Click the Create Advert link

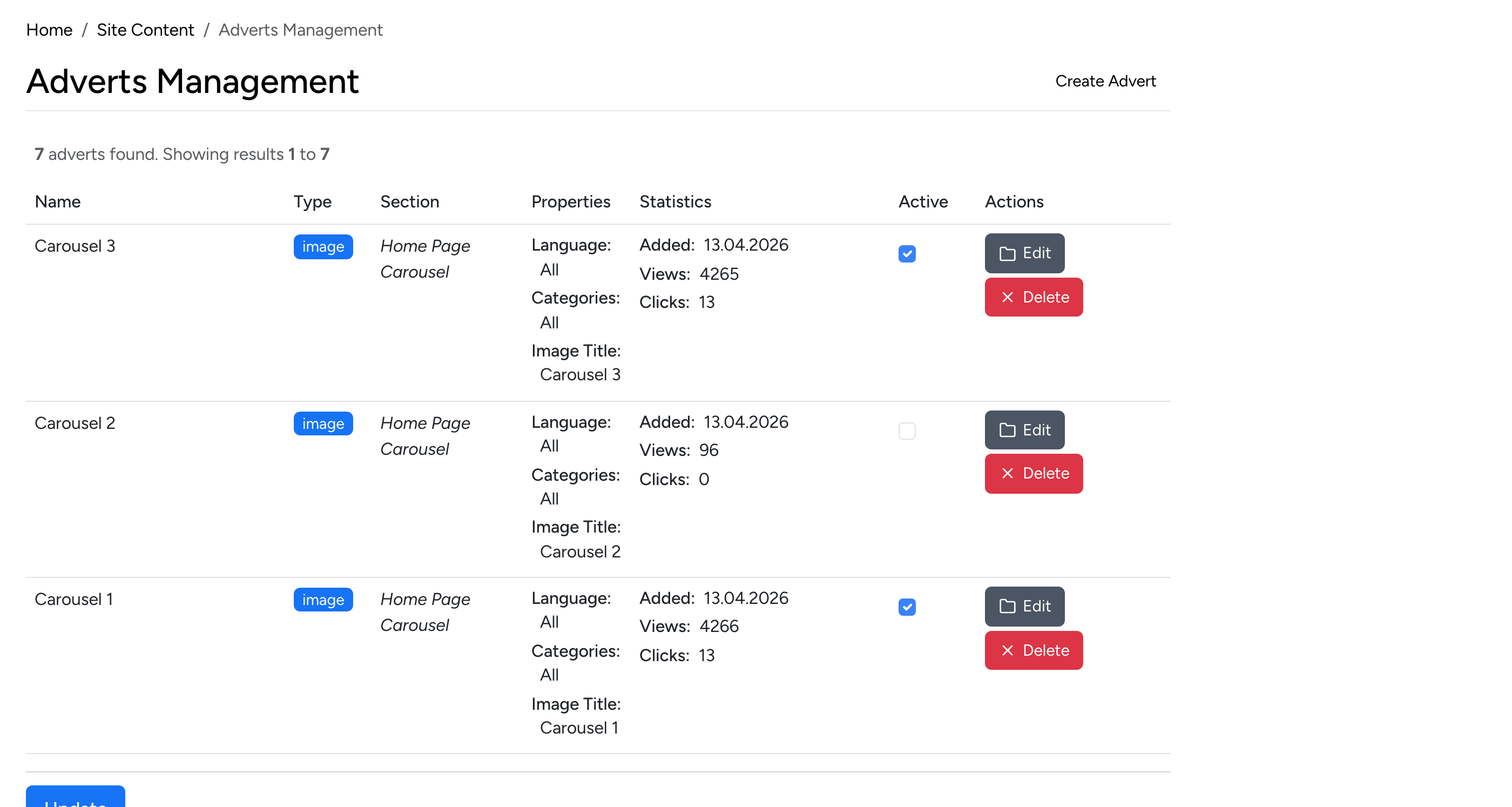click(1105, 81)
